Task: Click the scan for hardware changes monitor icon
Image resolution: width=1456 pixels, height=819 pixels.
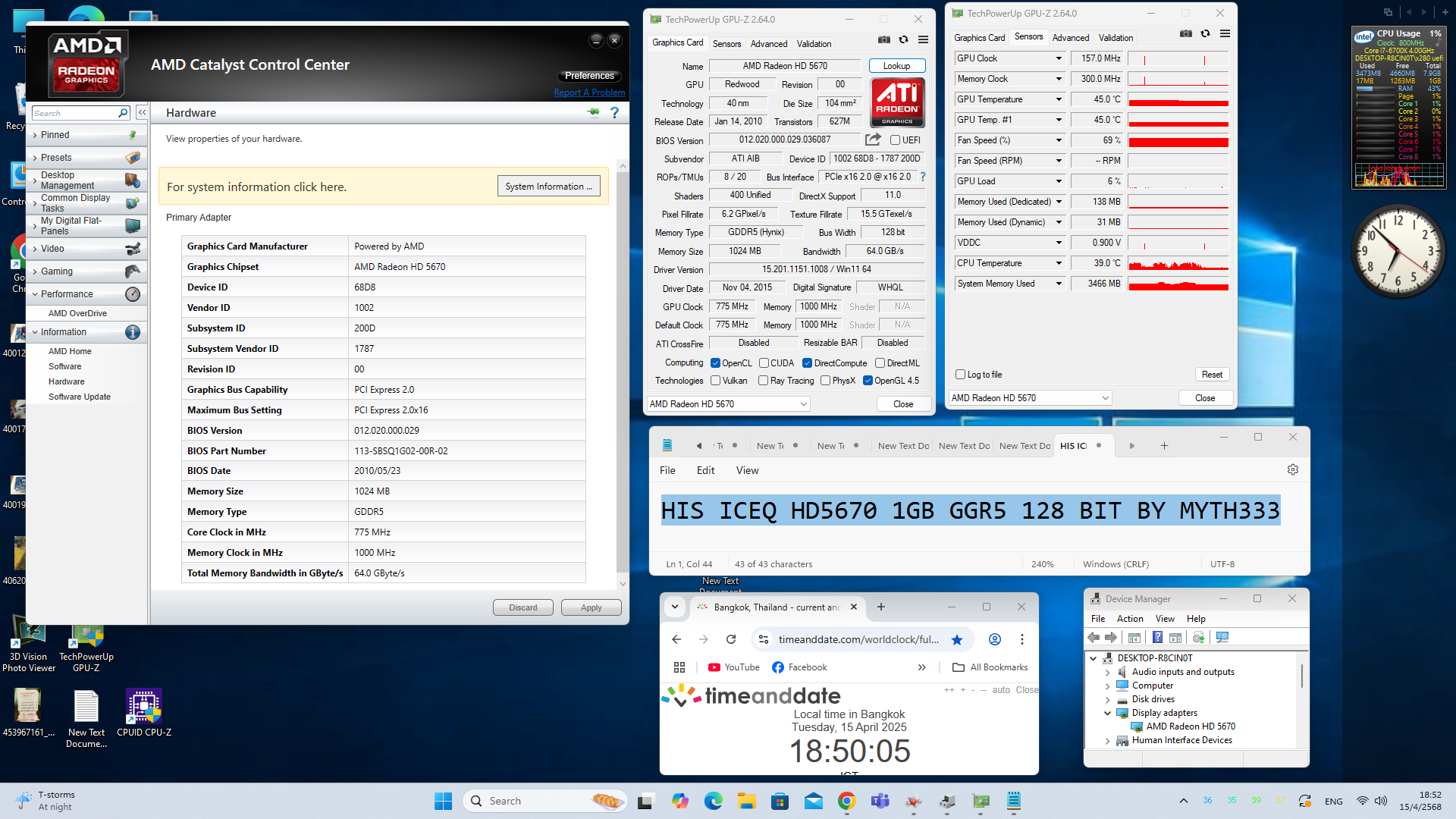Action: click(x=1222, y=638)
